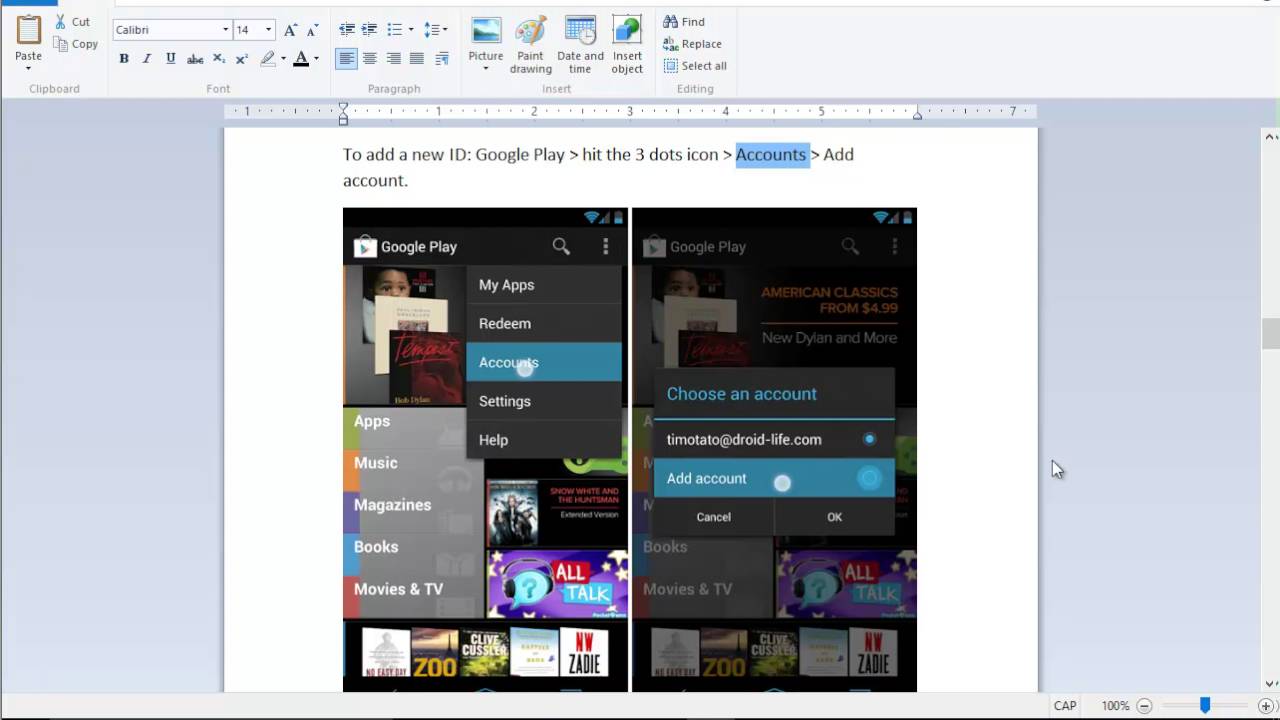Expand the Picture dropdown arrow

coord(486,69)
